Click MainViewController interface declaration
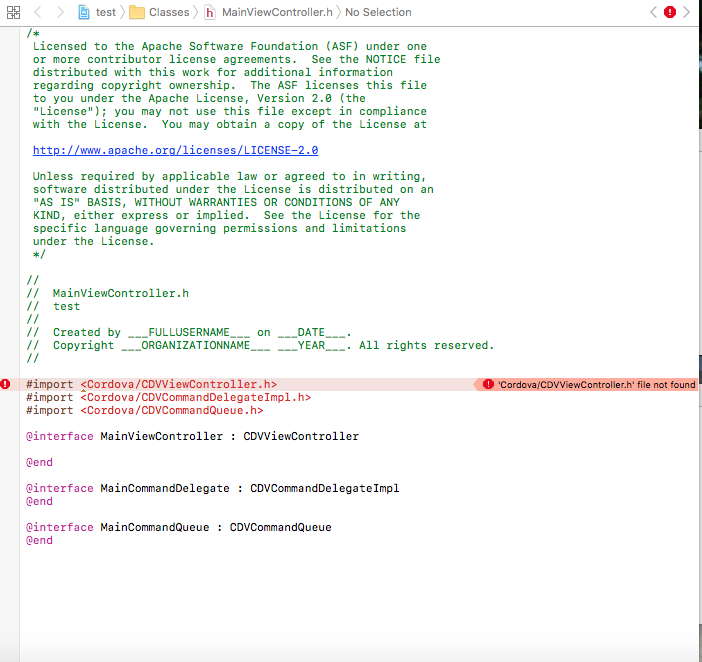The height and width of the screenshot is (662, 702). tap(193, 436)
